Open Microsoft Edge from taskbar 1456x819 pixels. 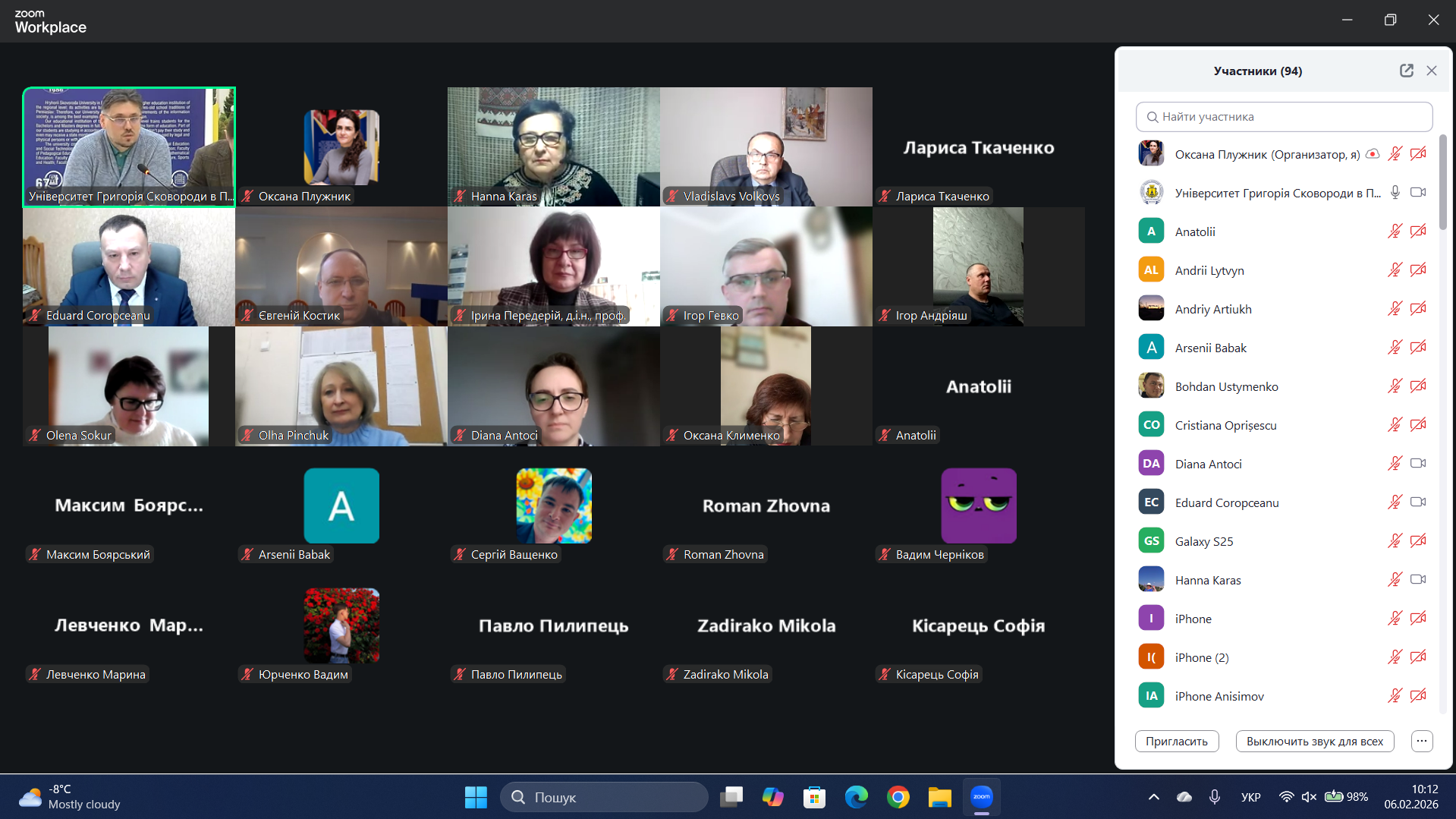[x=857, y=797]
